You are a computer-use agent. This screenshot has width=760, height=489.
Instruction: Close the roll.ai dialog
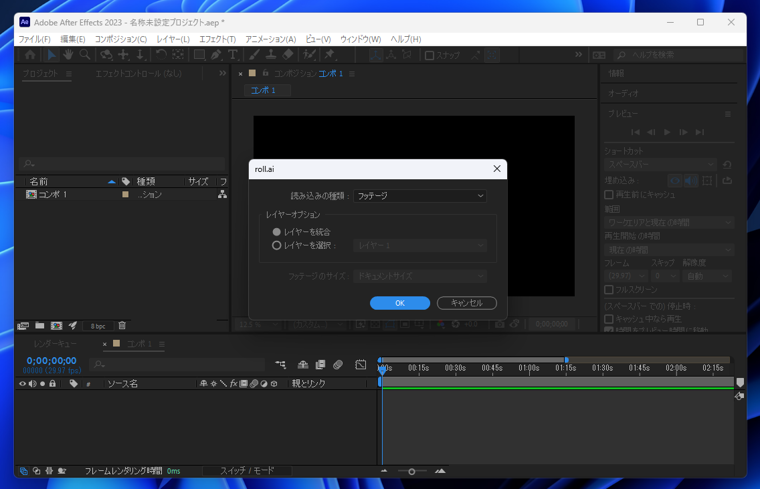pos(497,169)
